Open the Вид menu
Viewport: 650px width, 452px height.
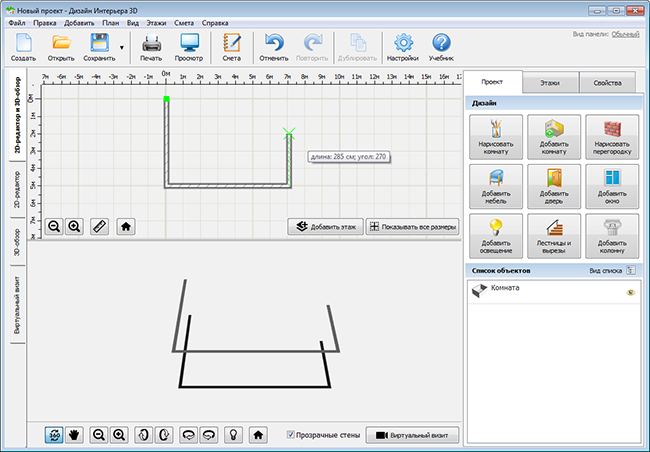tap(133, 23)
